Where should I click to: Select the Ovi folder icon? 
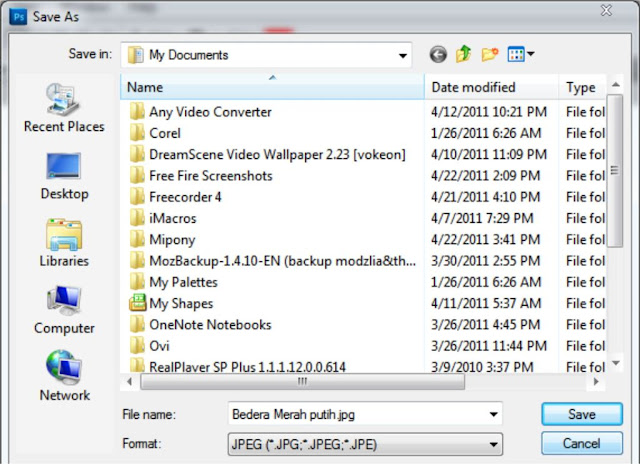(137, 346)
